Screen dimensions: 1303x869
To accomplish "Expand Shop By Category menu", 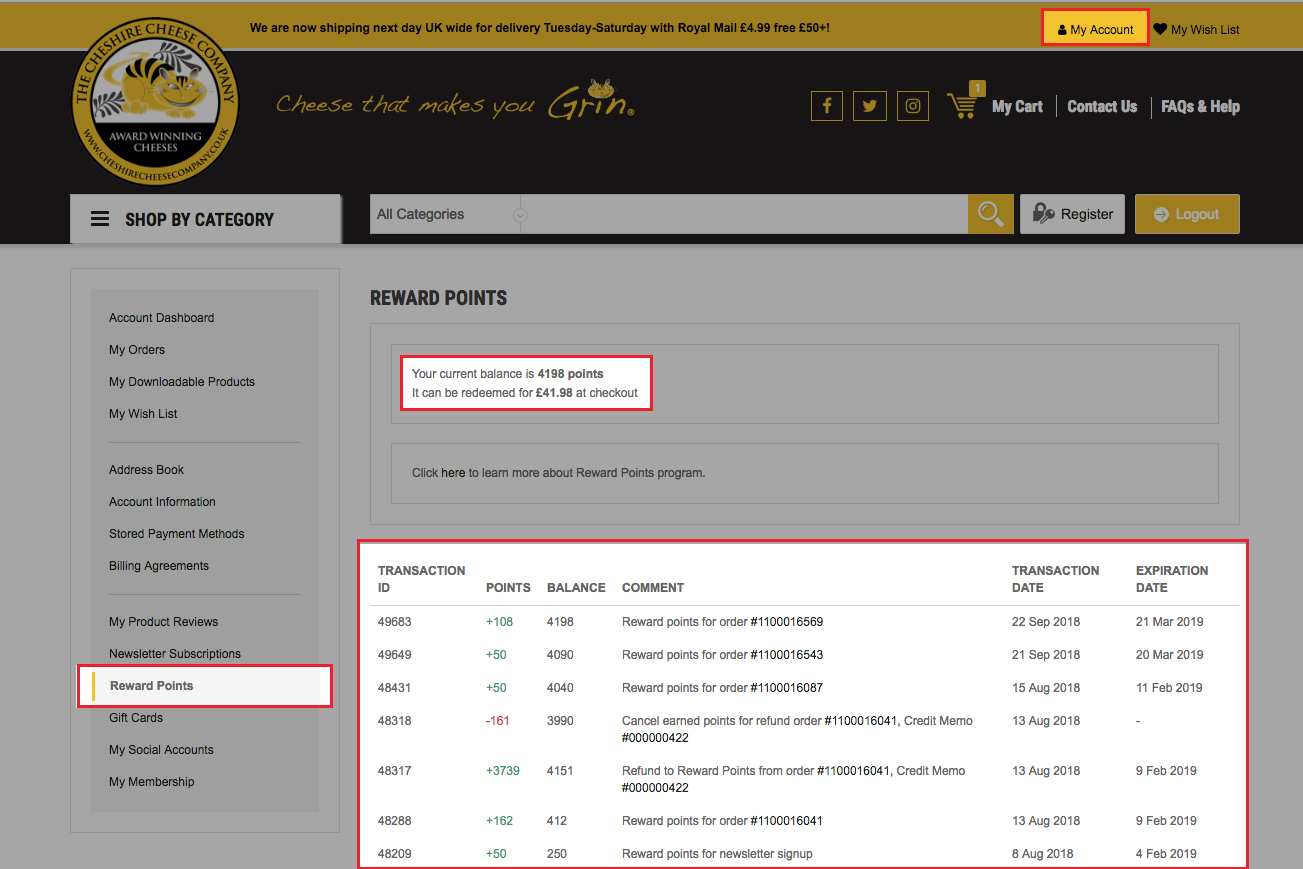I will click(205, 219).
